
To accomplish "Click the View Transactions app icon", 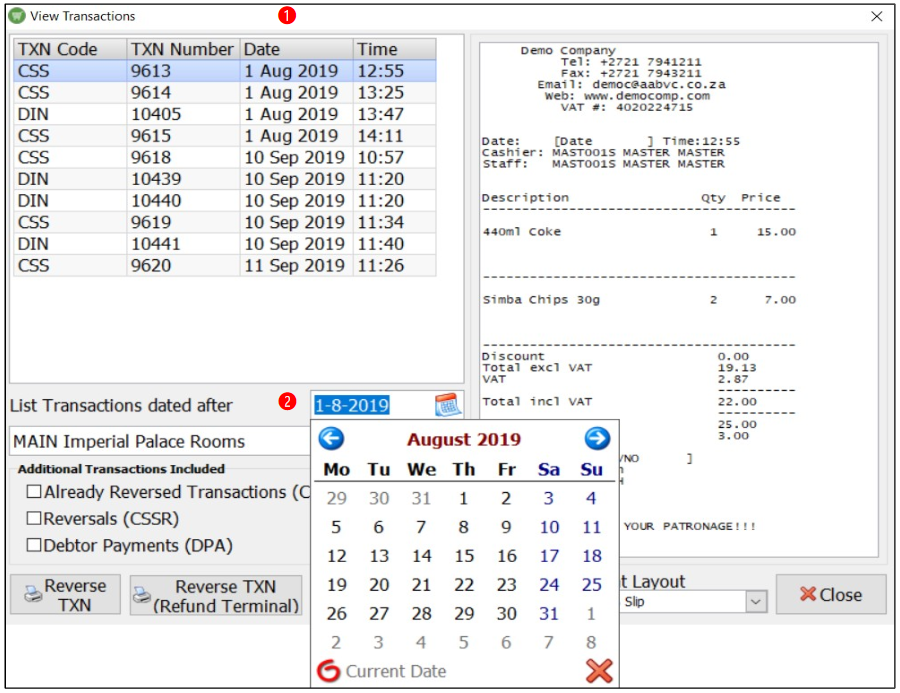I will click(x=17, y=16).
